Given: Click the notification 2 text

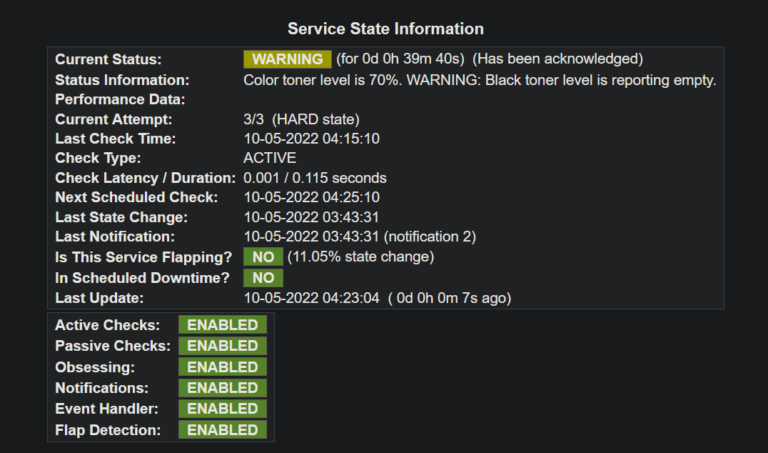Looking at the screenshot, I should (x=430, y=237).
